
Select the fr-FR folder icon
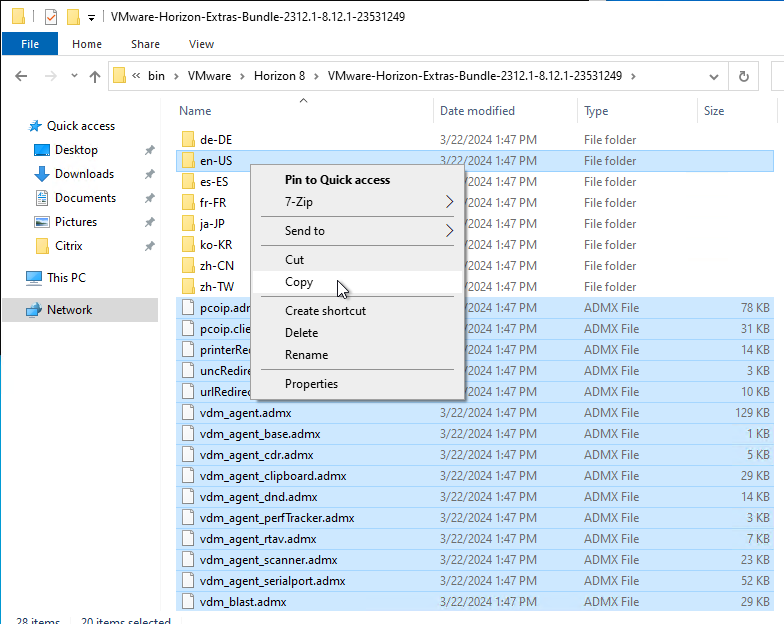pos(188,202)
